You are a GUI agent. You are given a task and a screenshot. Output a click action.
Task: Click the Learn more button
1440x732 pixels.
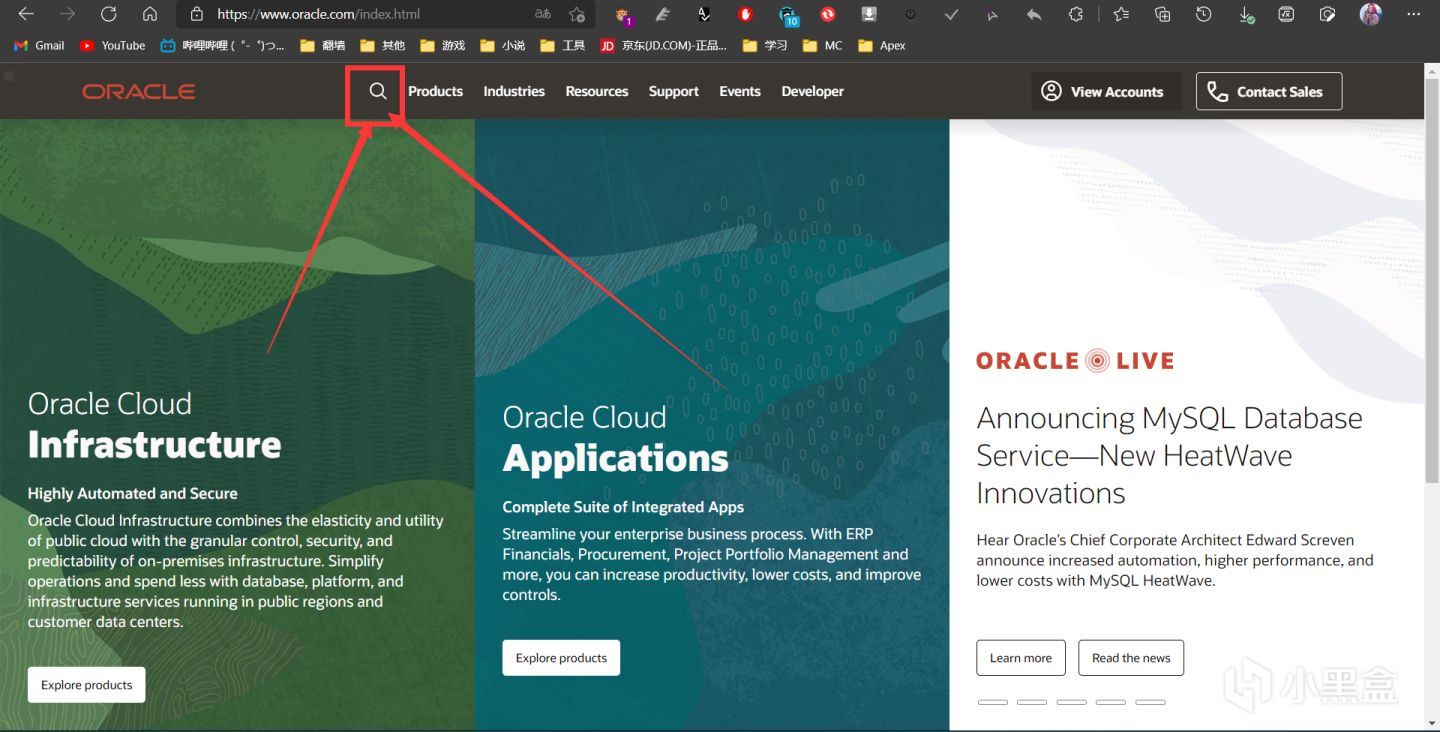point(1021,658)
